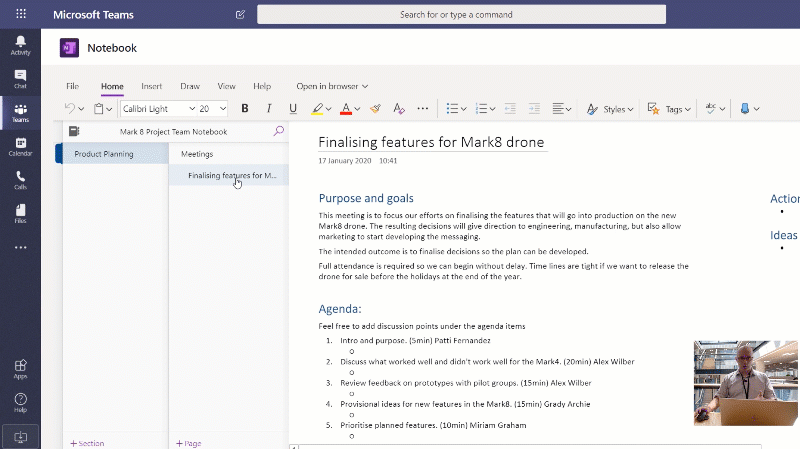The width and height of the screenshot is (800, 449).
Task: Click the page title Finalising features for Mark8 drone
Action: pyautogui.click(x=431, y=142)
